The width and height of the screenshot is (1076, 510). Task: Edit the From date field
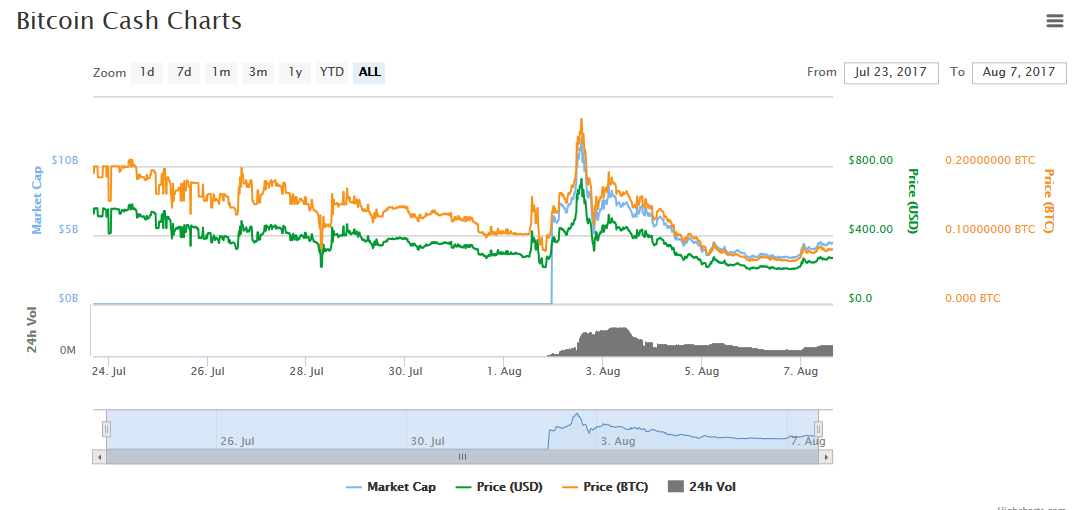tap(891, 73)
